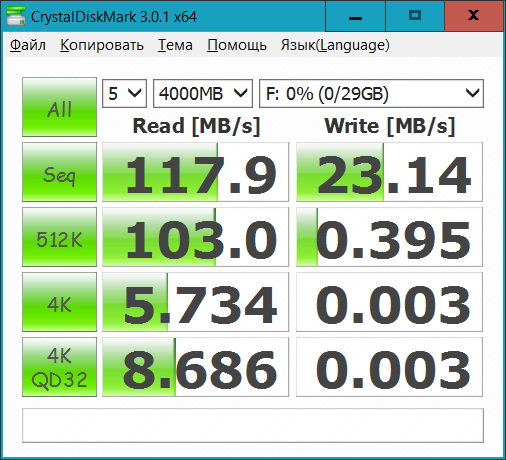
Task: Open the 4000MB test size dropdown
Action: 203,94
